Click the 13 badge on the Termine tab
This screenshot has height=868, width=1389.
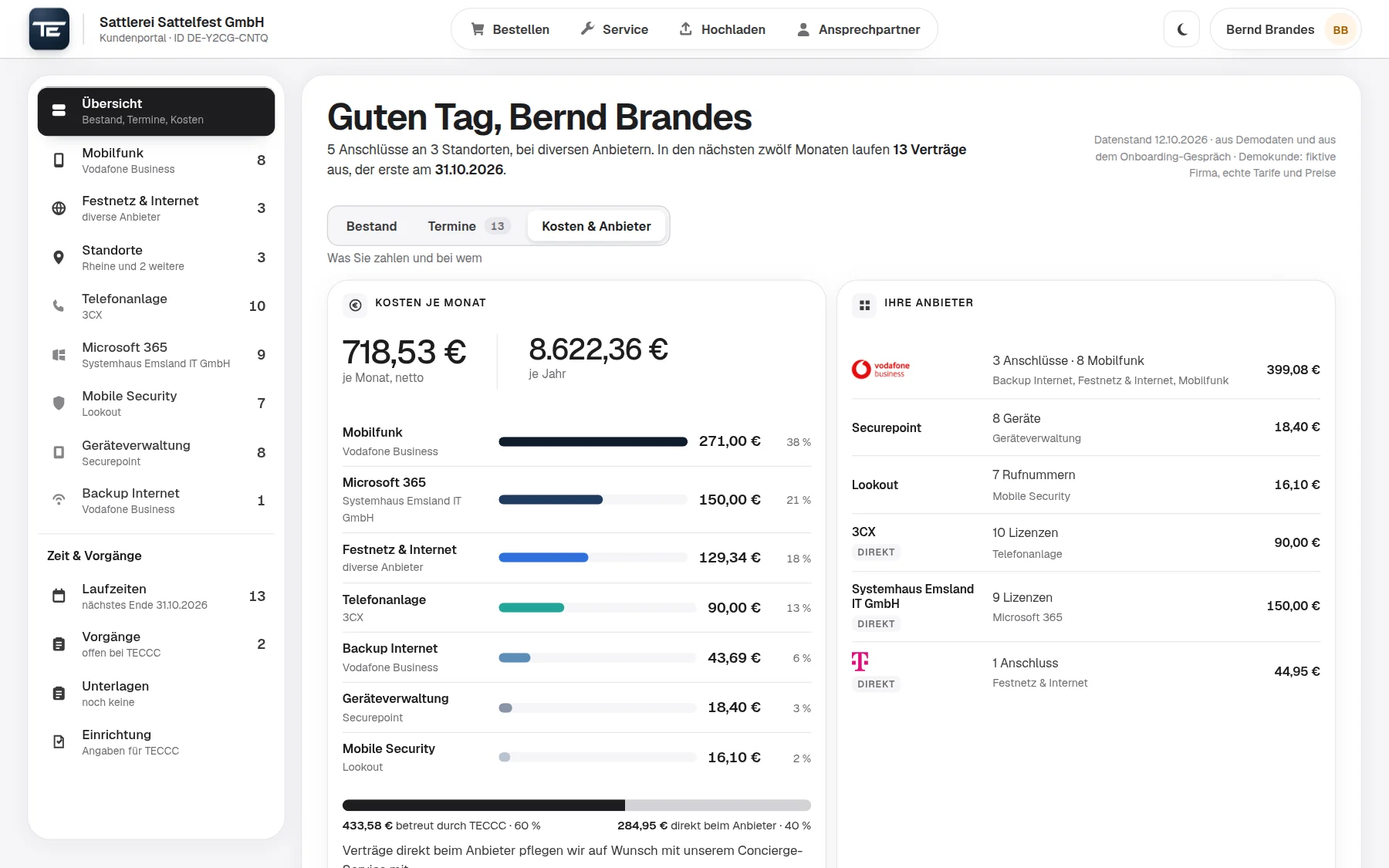tap(498, 226)
